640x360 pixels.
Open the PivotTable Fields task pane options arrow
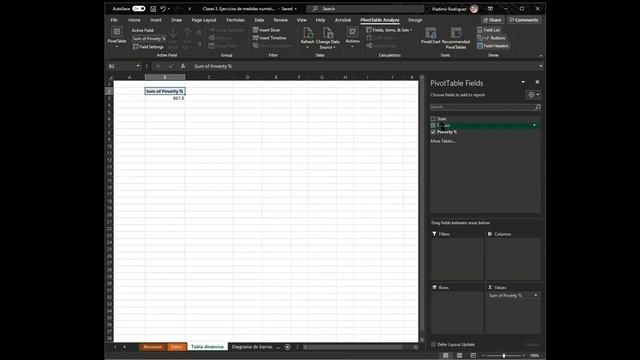[523, 82]
